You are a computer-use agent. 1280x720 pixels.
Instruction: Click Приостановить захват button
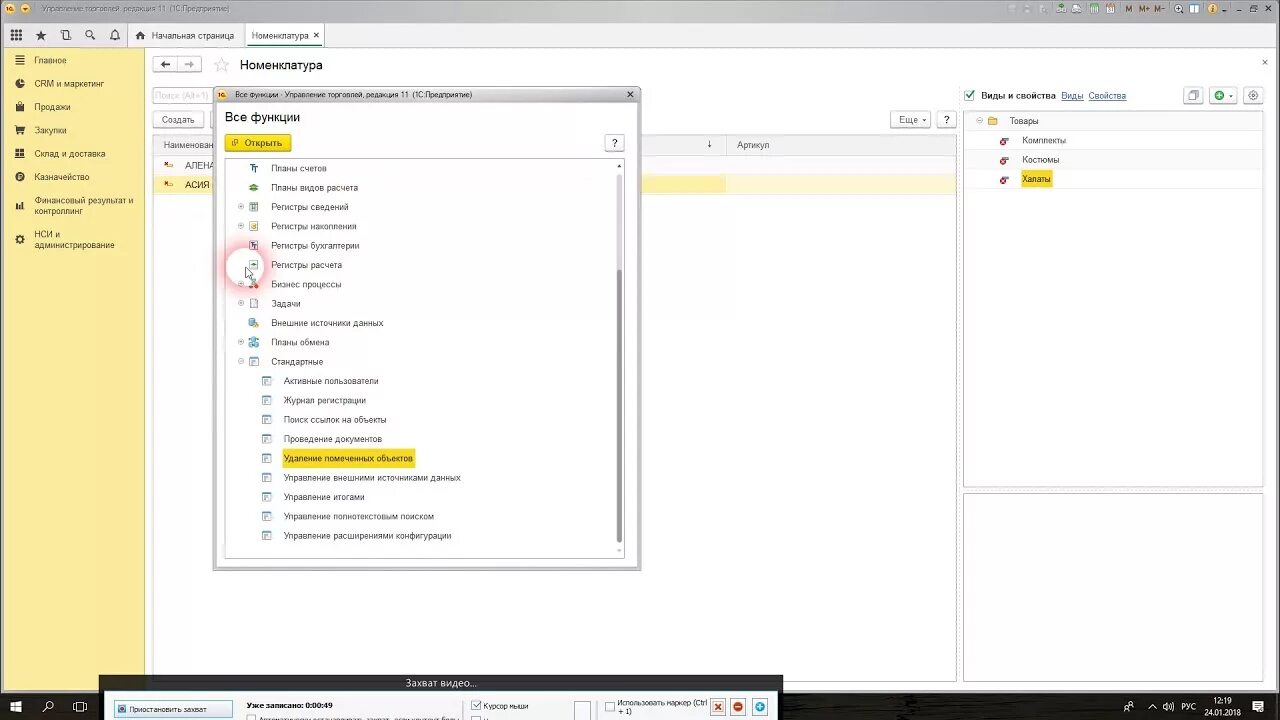point(173,709)
